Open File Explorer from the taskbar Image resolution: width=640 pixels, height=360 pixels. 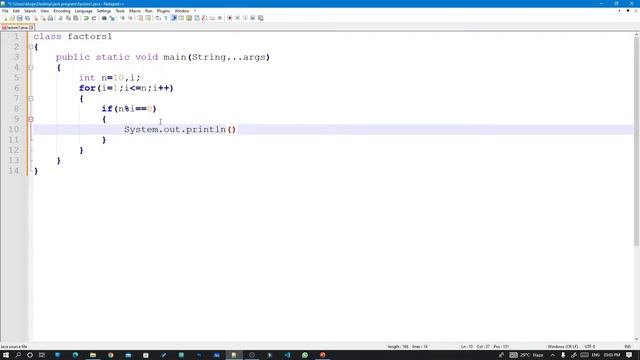93,355
